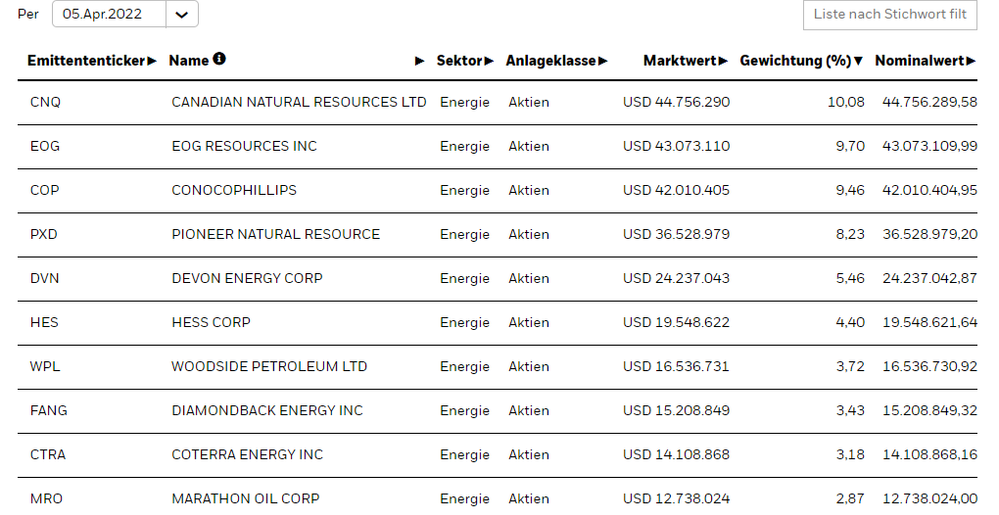Select ticker CNQ
The image size is (999, 515).
(x=45, y=102)
